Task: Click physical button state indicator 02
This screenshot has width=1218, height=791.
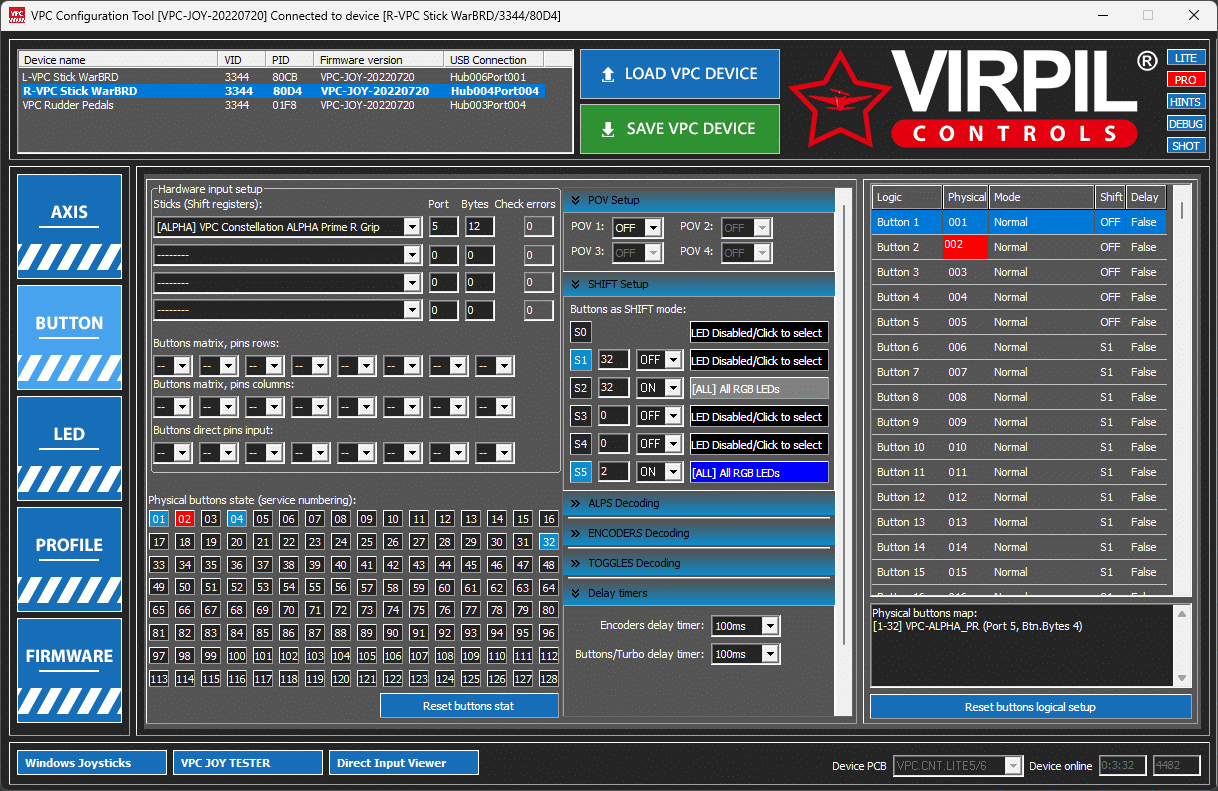Action: tap(184, 519)
